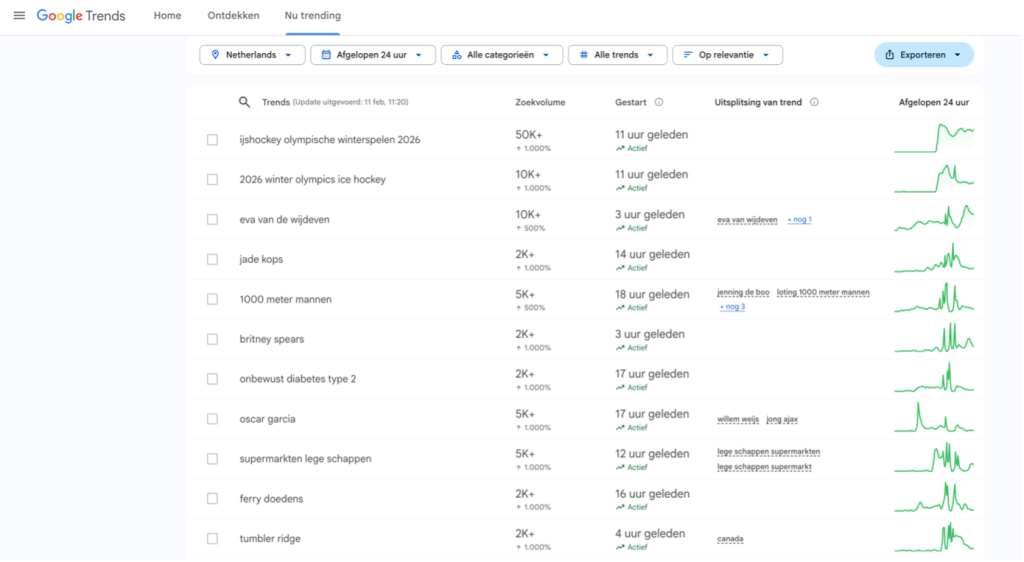The image size is (1024, 562).
Task: Open sparkline chart for britney spears
Action: [x=934, y=339]
